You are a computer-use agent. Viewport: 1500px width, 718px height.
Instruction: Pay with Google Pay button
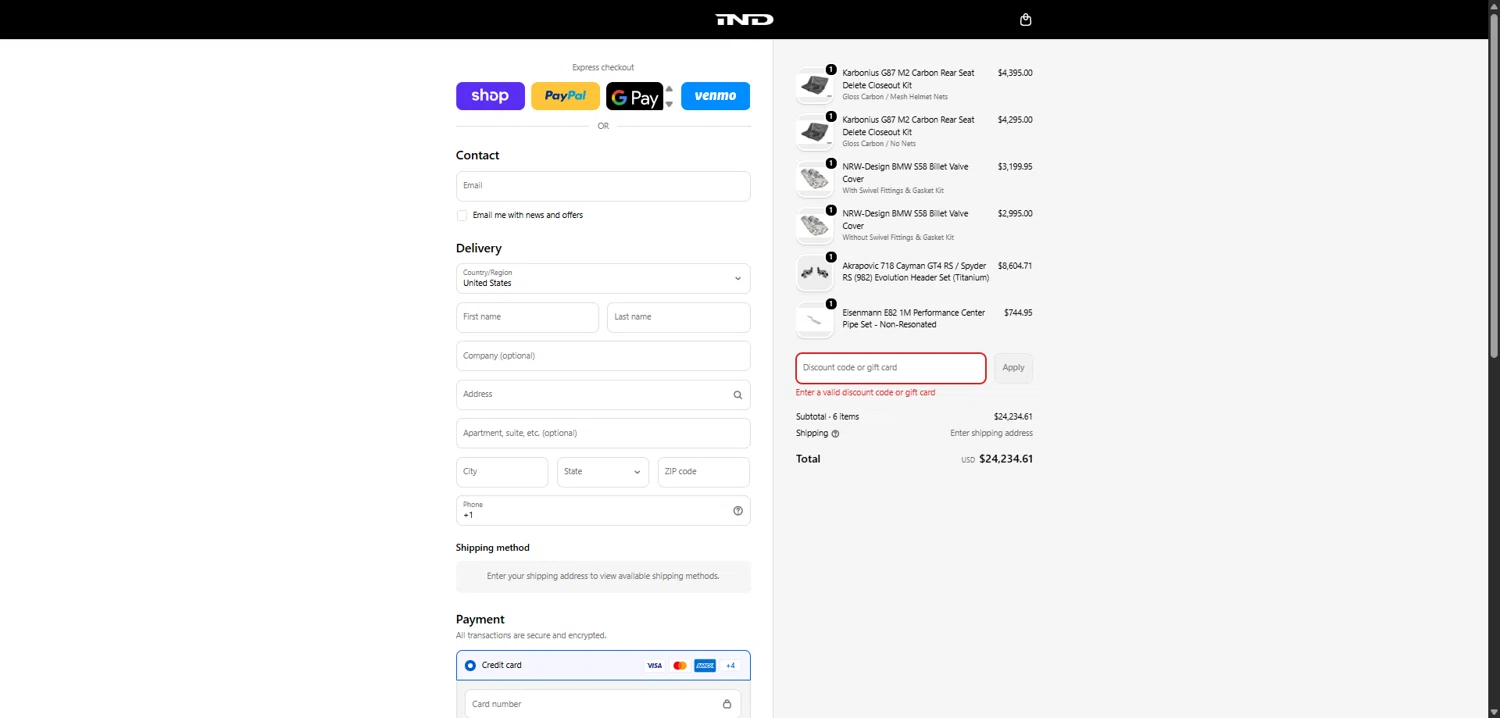[x=635, y=96]
